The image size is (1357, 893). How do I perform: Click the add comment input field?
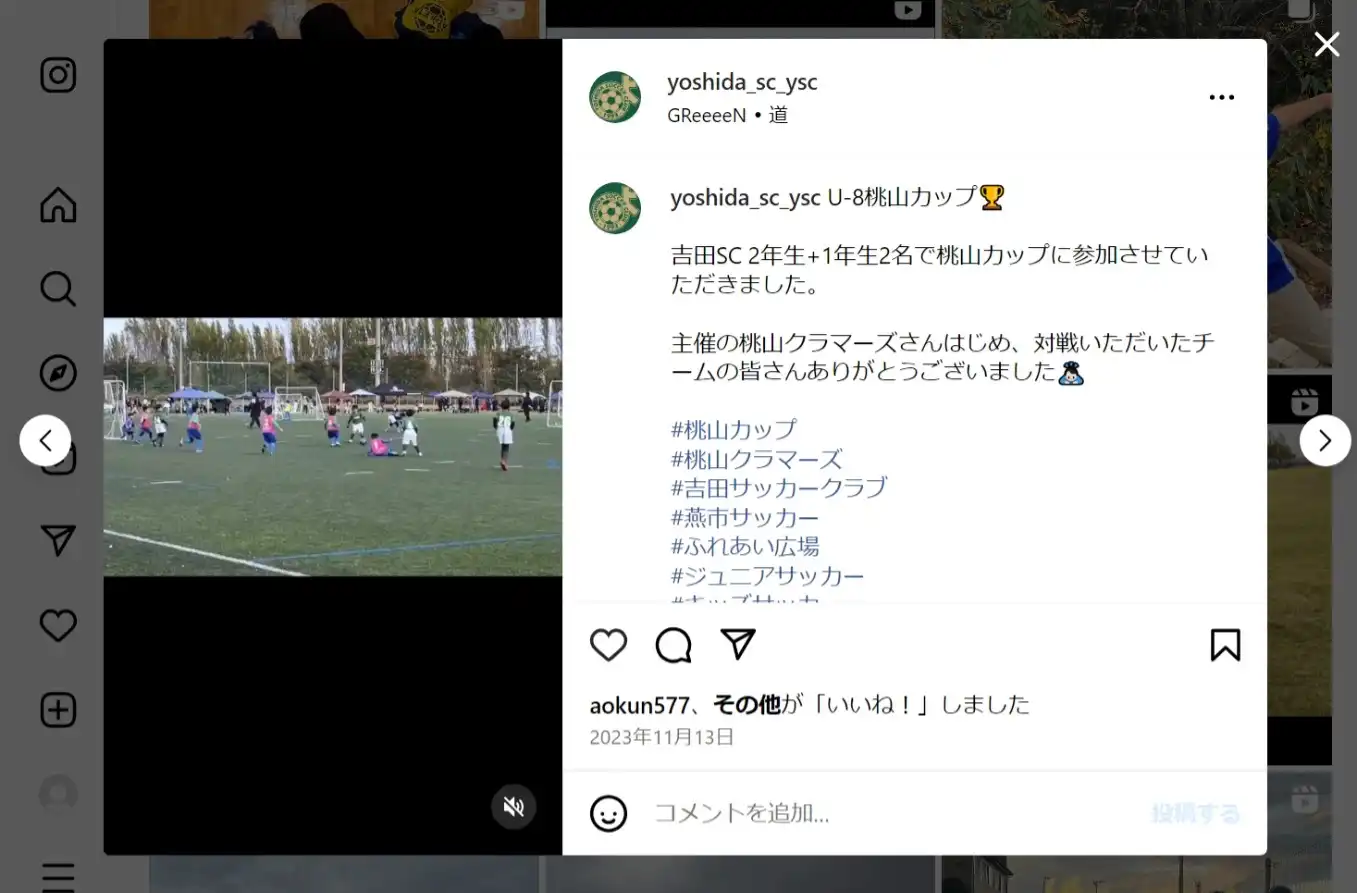(x=890, y=813)
